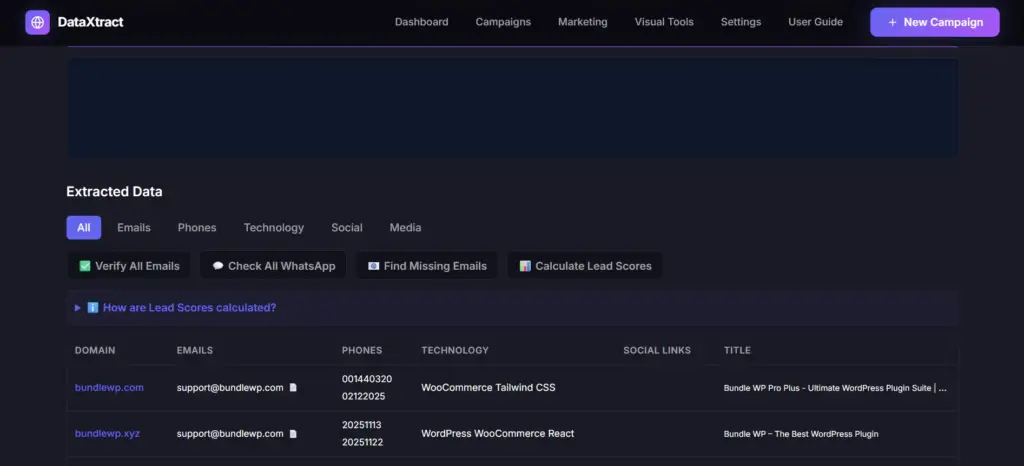The image size is (1024, 466).
Task: Click the green checkmark icon on Verify All Emails
Action: click(85, 266)
